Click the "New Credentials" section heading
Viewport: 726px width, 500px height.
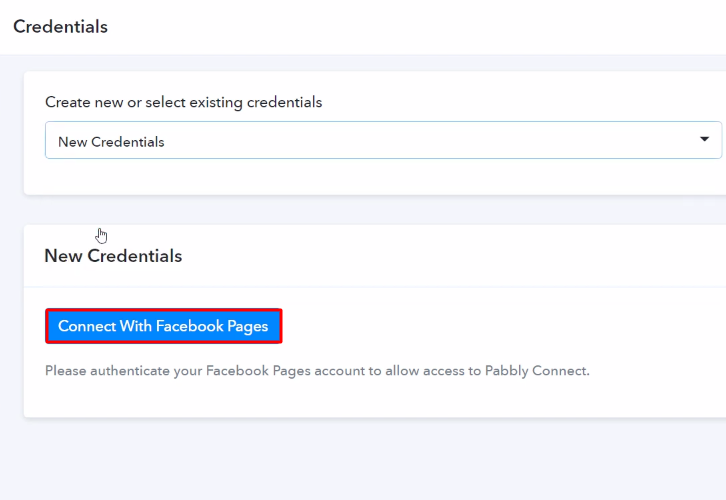tap(113, 256)
